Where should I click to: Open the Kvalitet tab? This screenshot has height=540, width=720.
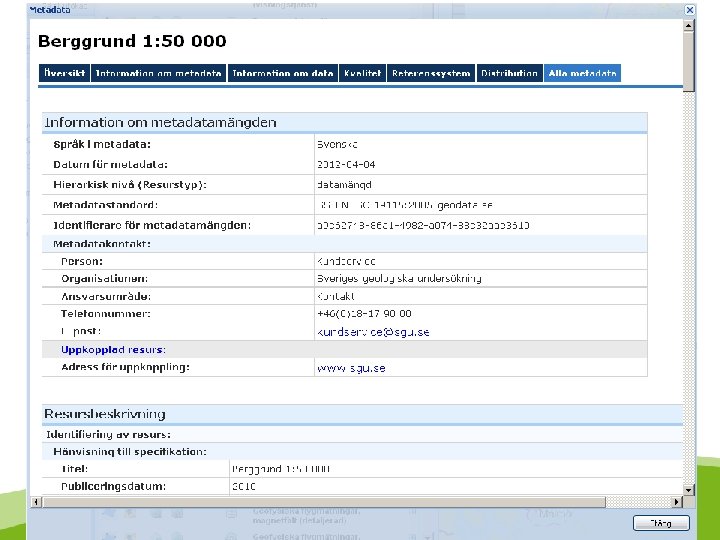coord(363,73)
